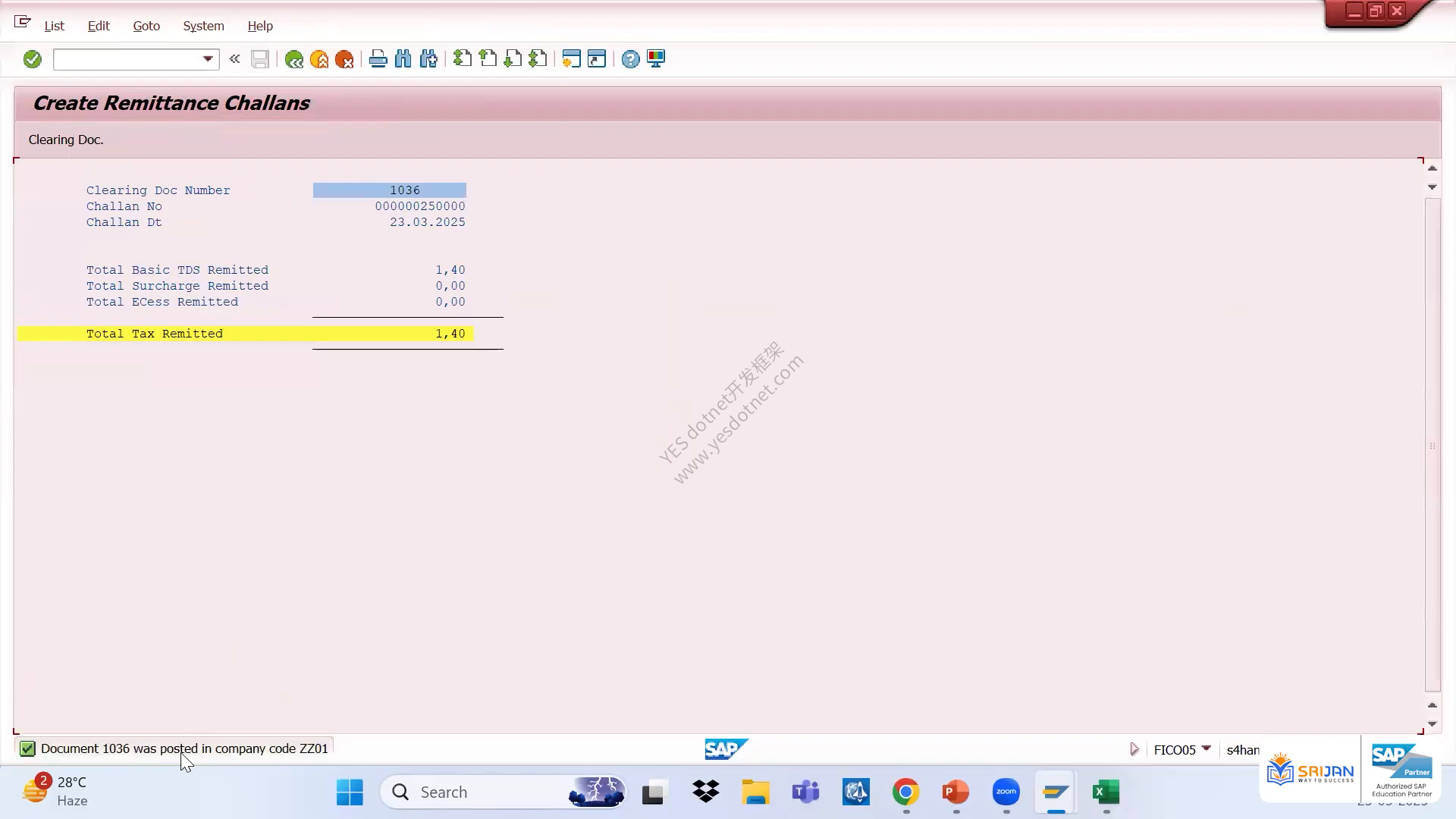Click the Help question mark icon
Viewport: 1456px width, 819px height.
[x=630, y=59]
